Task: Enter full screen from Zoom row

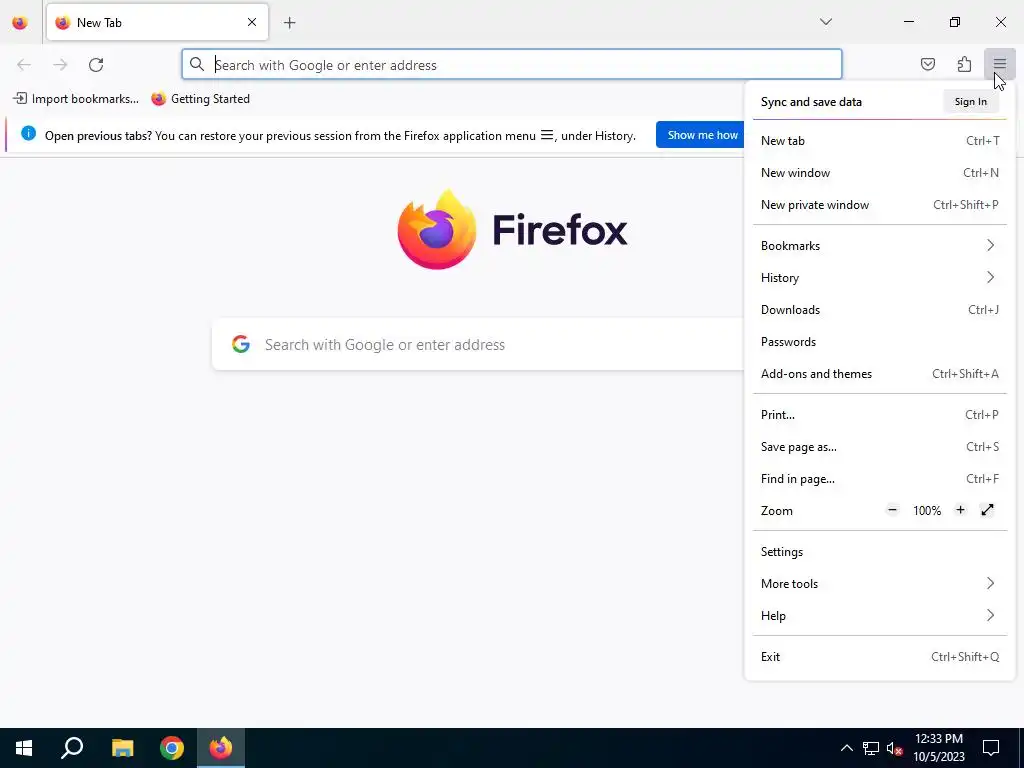Action: (x=987, y=510)
